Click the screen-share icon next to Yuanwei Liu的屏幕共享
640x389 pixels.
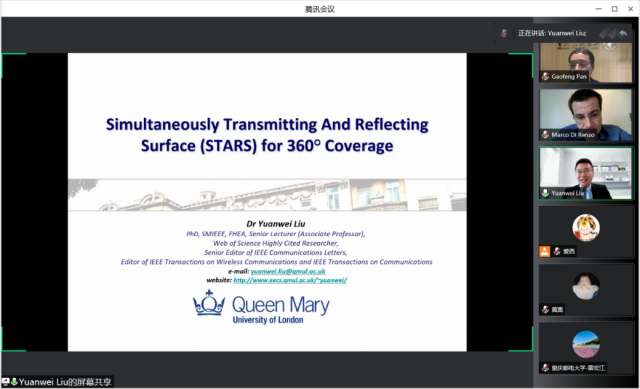6,382
